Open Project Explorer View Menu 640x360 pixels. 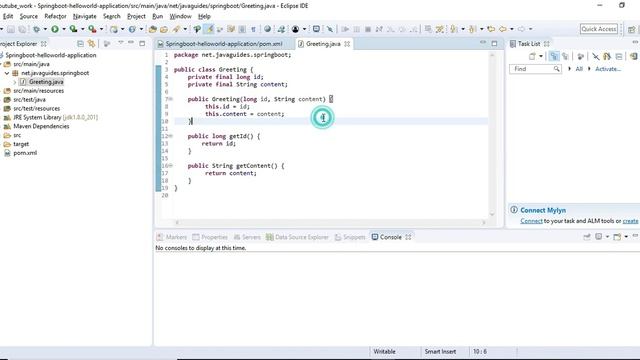pyautogui.click(x=120, y=43)
